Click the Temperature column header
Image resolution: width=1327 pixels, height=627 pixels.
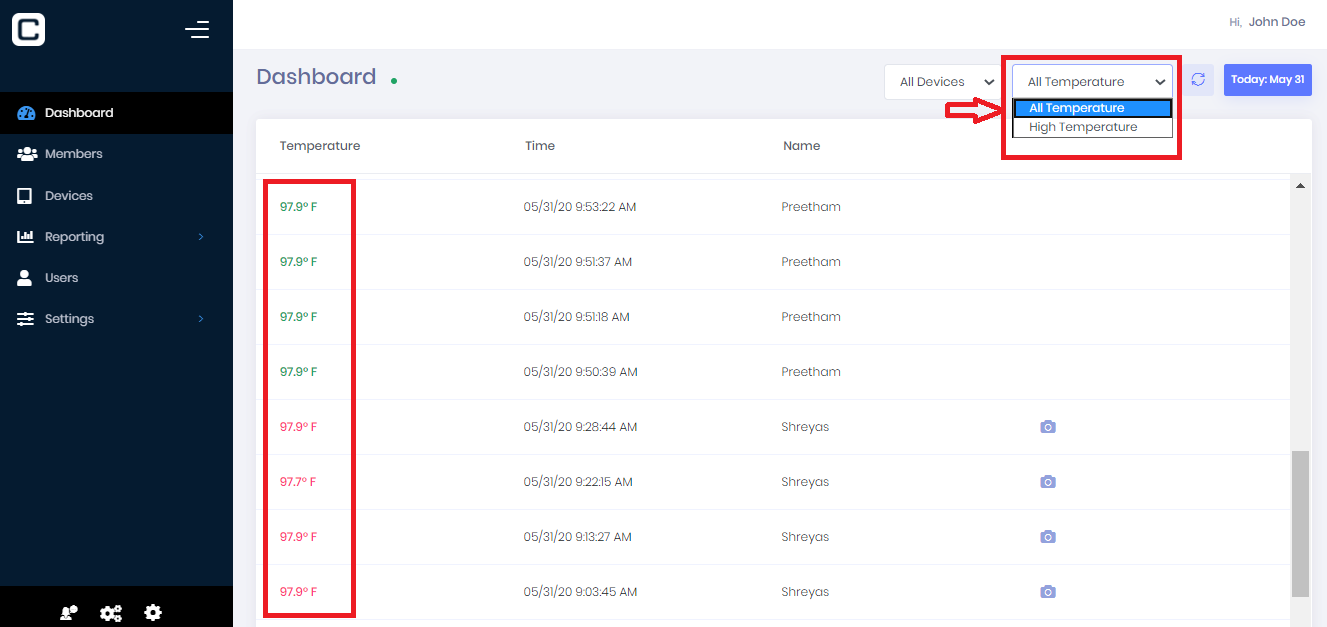(x=320, y=146)
